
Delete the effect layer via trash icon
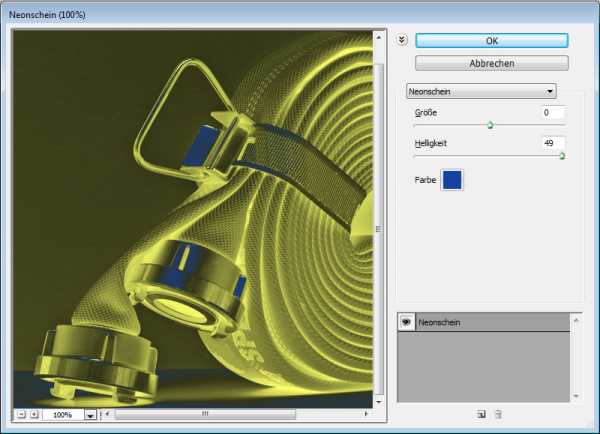click(x=498, y=413)
